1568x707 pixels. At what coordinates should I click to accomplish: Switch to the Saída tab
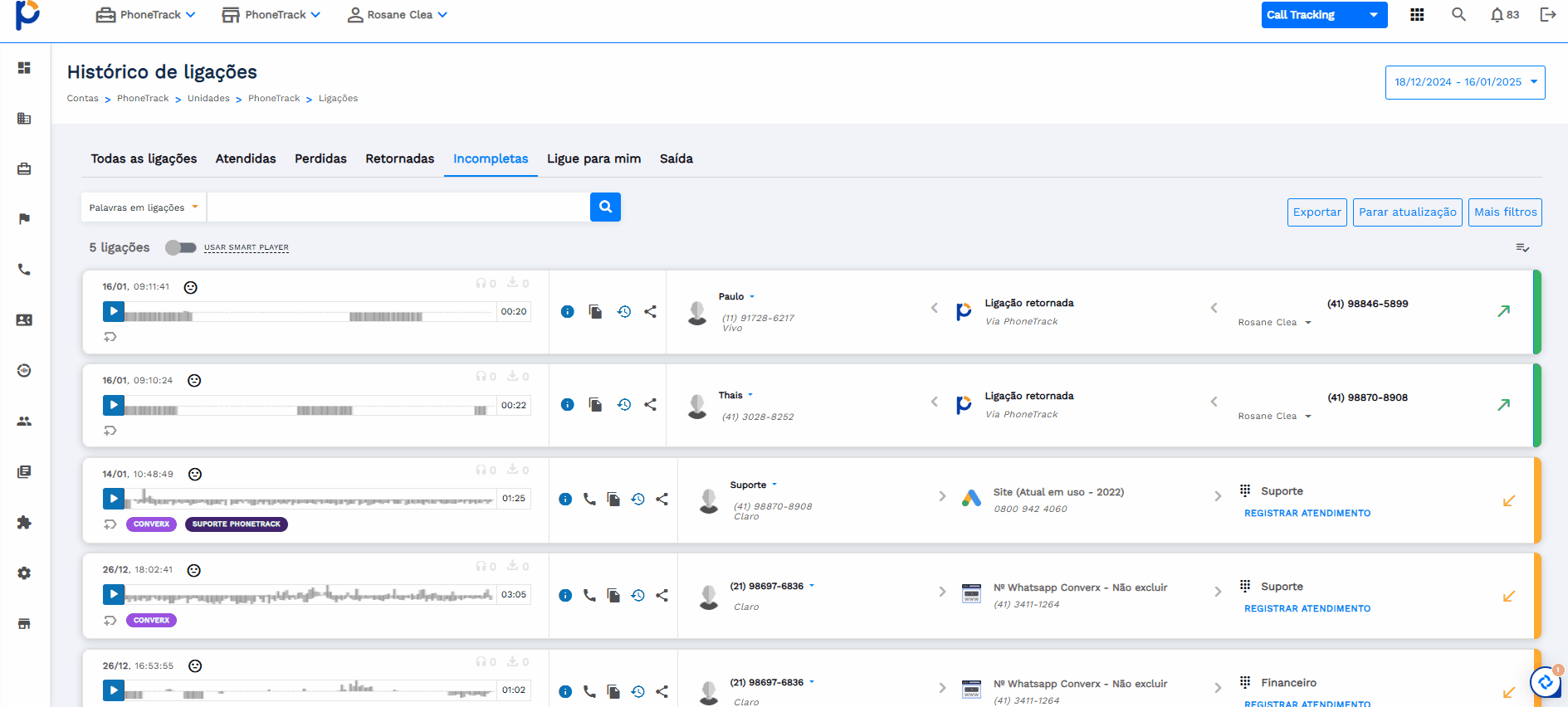click(x=677, y=158)
